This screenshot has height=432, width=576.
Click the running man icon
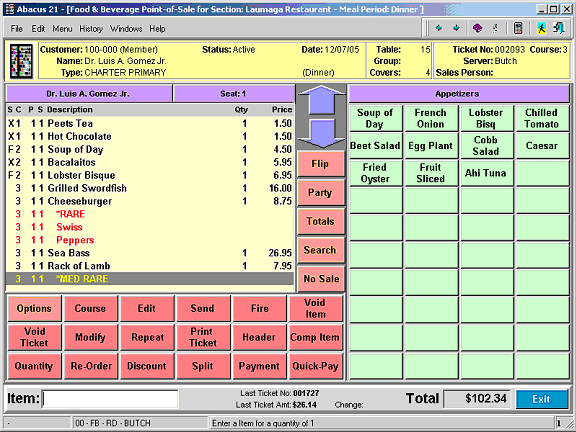click(x=541, y=28)
